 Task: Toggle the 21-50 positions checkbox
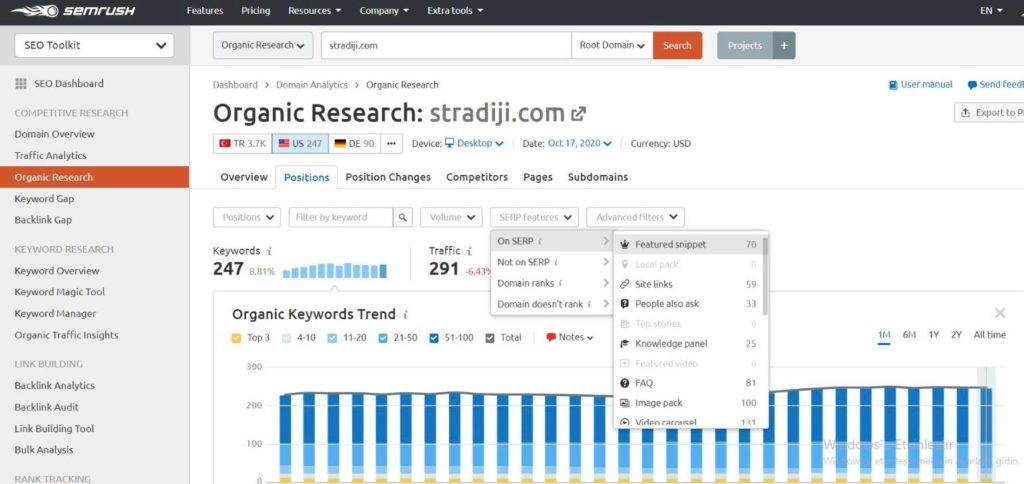(x=384, y=338)
